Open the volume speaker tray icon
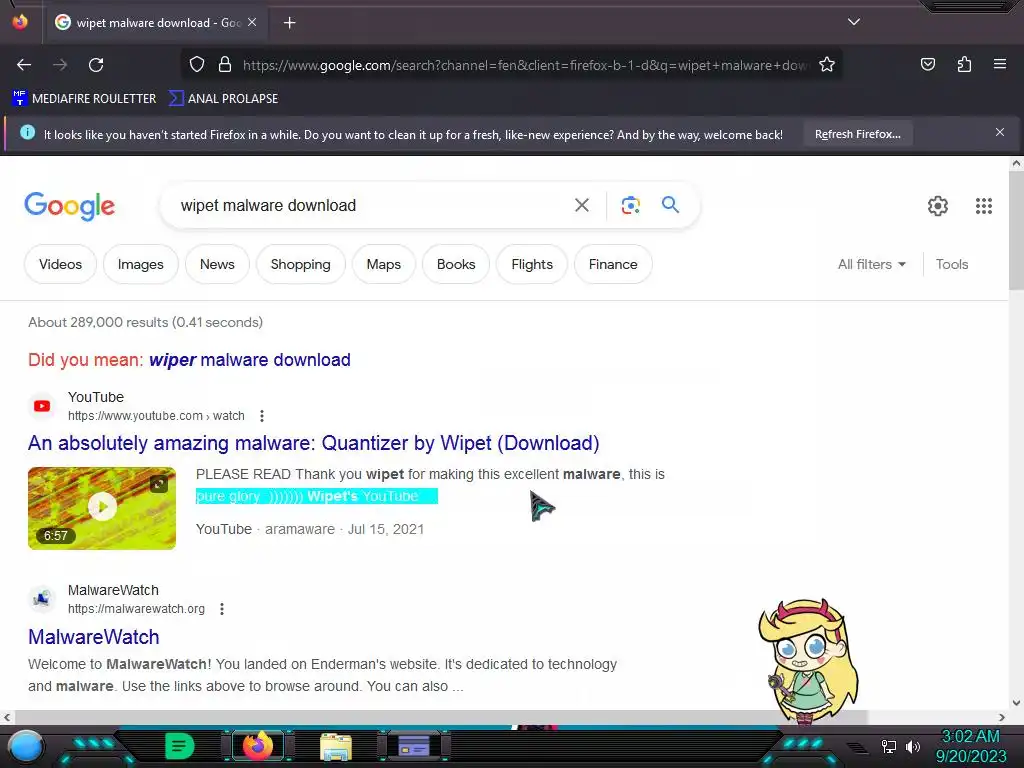 click(913, 746)
